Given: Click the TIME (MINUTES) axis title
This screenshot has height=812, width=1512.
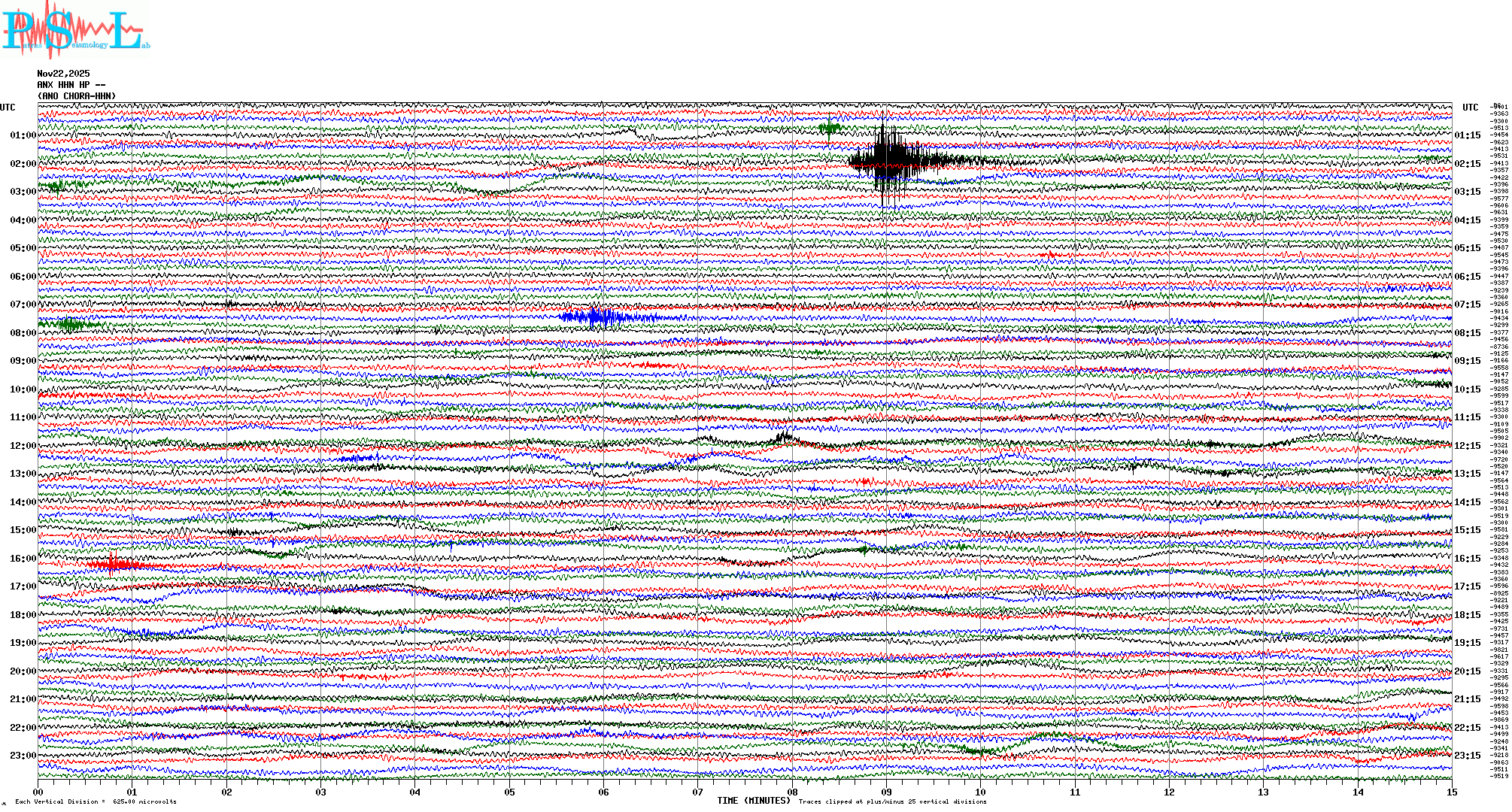Looking at the screenshot, I should coord(754,801).
